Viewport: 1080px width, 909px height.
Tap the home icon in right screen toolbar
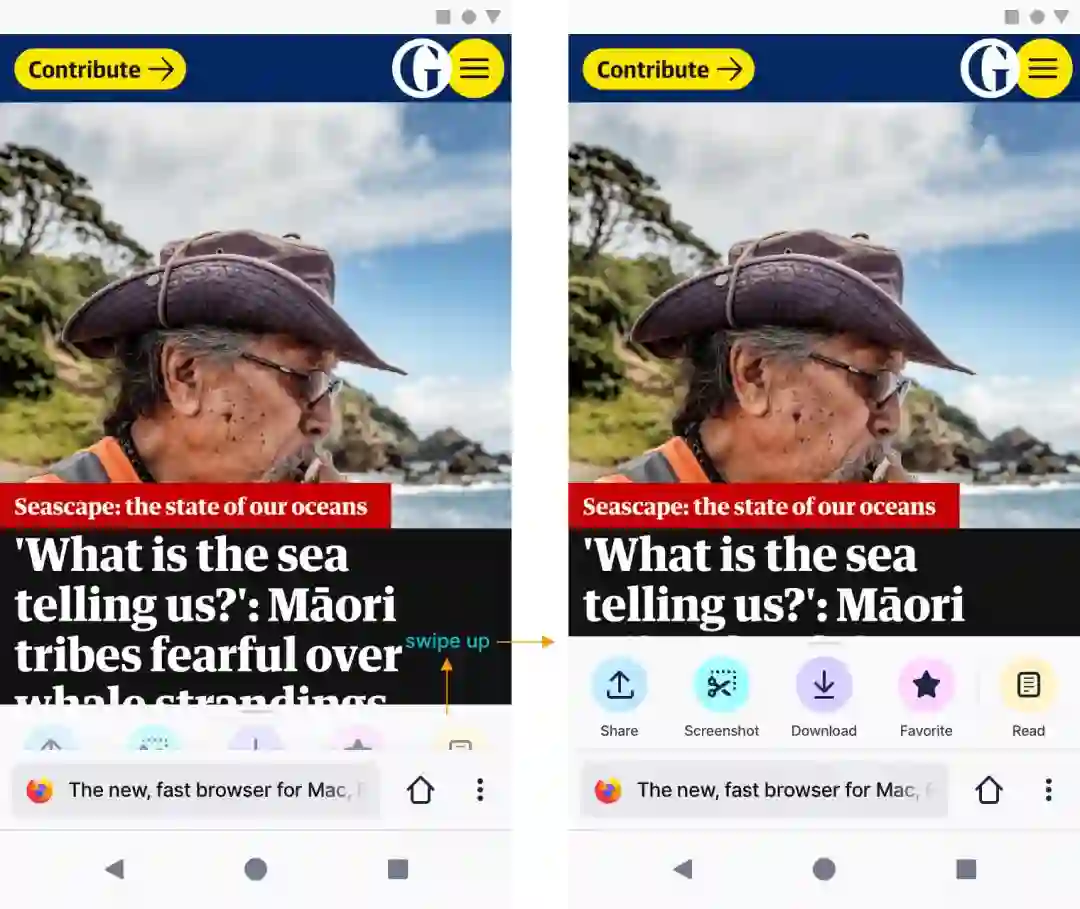coord(988,790)
